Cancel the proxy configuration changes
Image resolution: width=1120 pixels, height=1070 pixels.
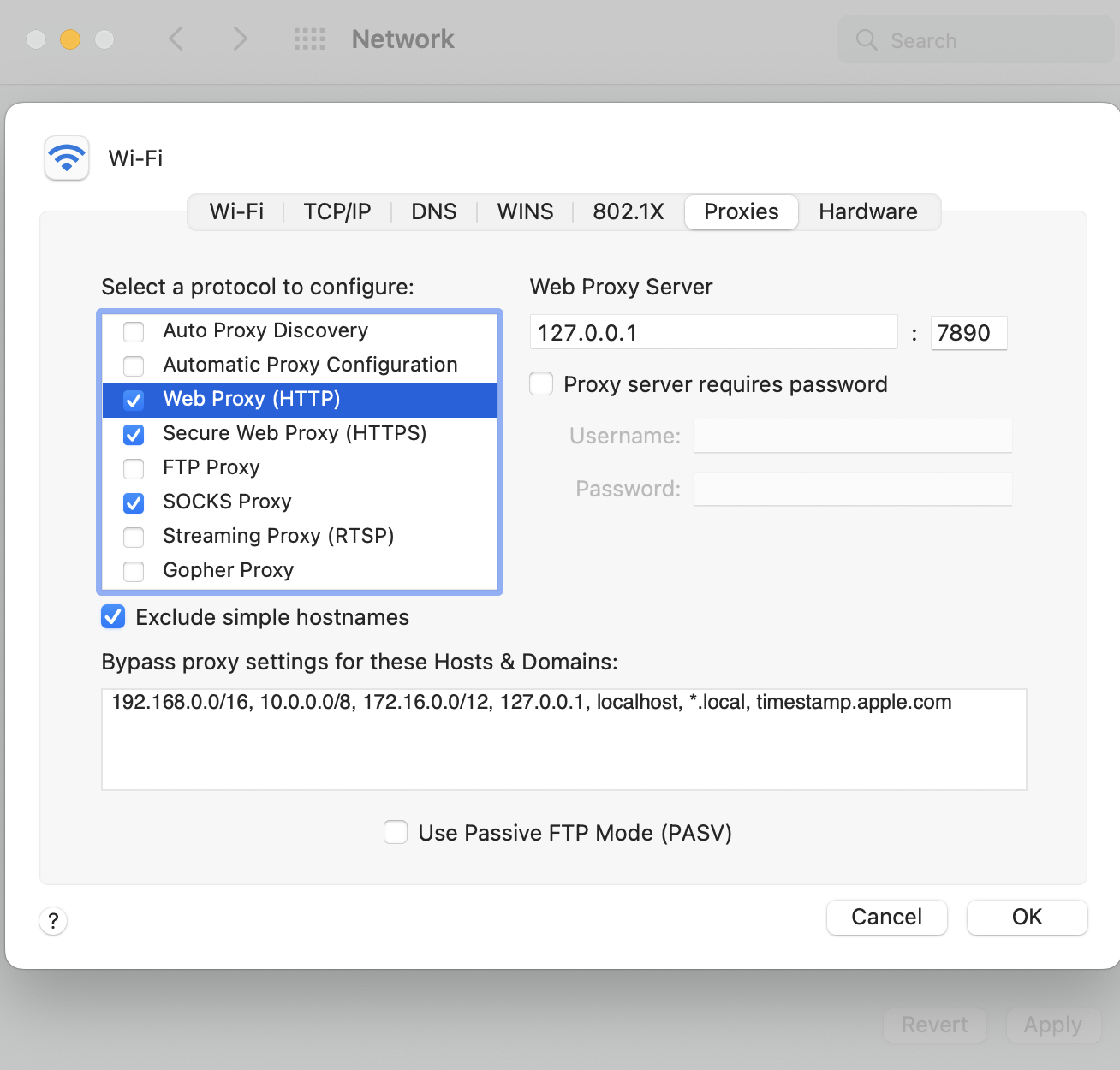coord(886,917)
